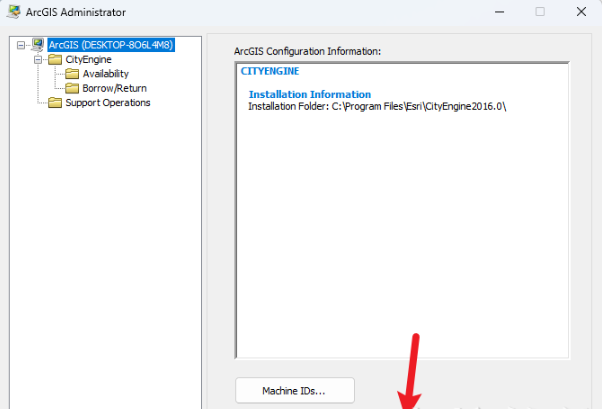This screenshot has height=409, width=602.
Task: Open the Borrow/Return tree entry
Action: (x=114, y=88)
